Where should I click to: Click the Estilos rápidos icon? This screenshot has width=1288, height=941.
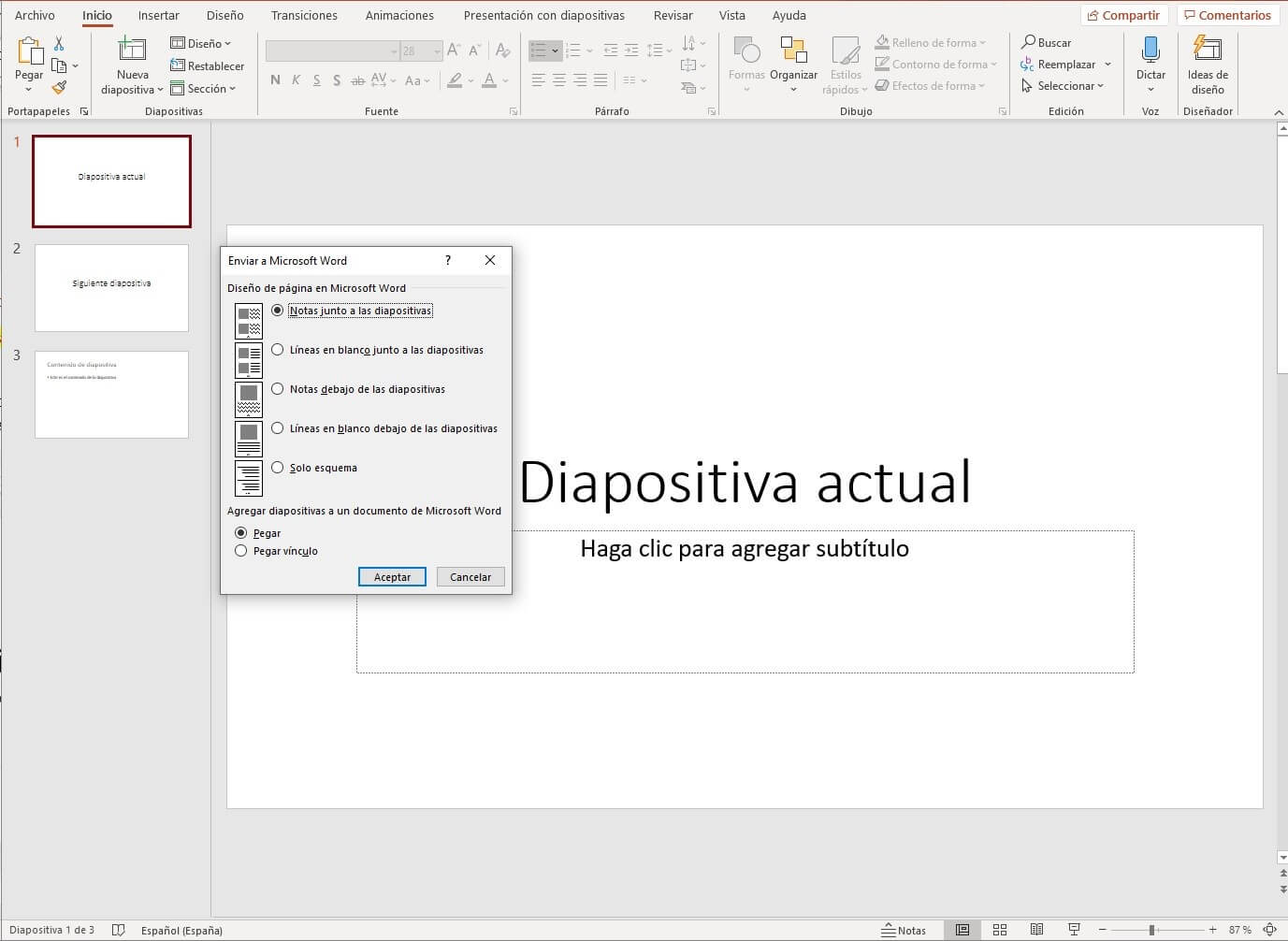(846, 51)
